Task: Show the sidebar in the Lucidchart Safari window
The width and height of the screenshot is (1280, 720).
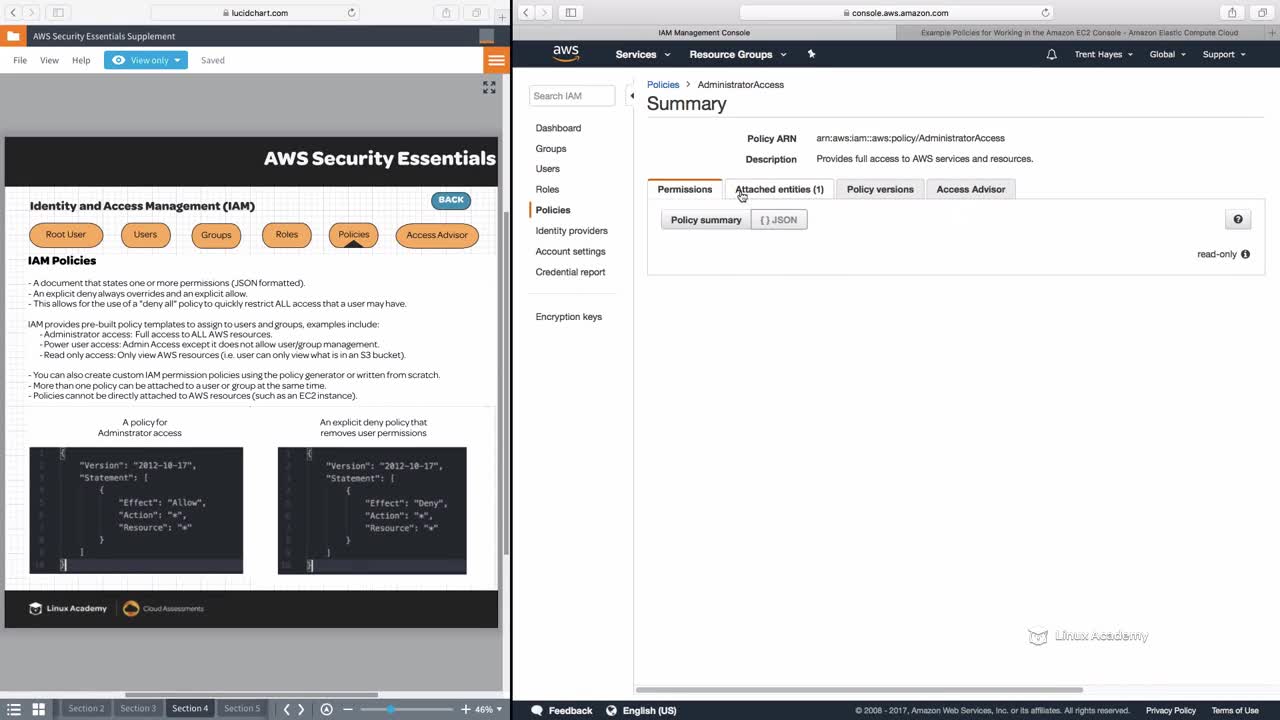Action: (x=58, y=13)
